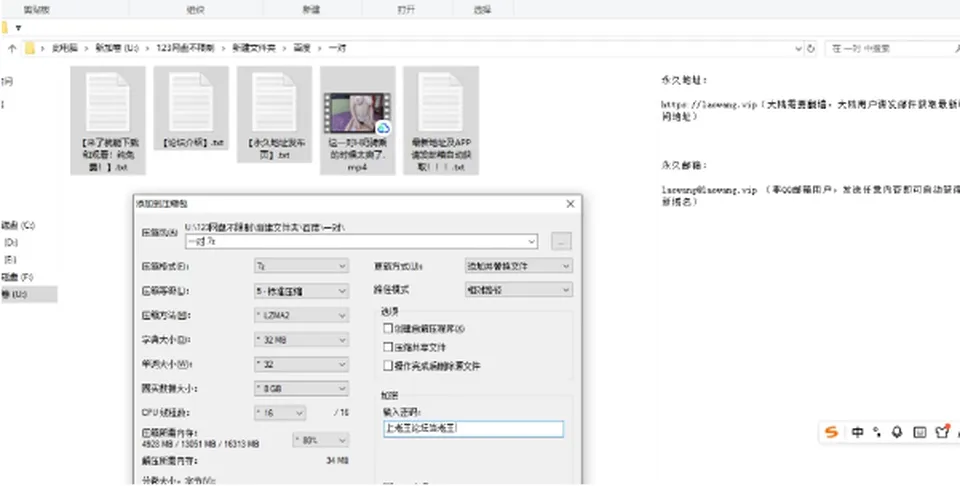Enable create self-extracting archive checkbox
This screenshot has height=486, width=960.
click(388, 328)
